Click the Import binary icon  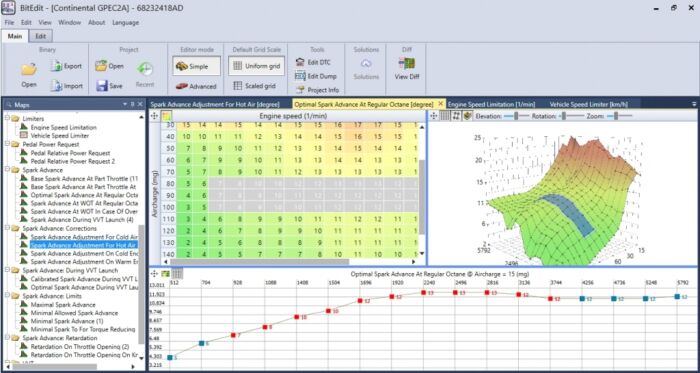pyautogui.click(x=56, y=86)
